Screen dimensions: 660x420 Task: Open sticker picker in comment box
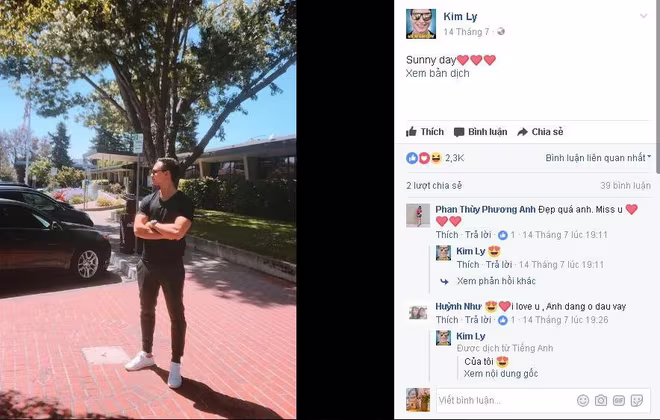coord(637,400)
